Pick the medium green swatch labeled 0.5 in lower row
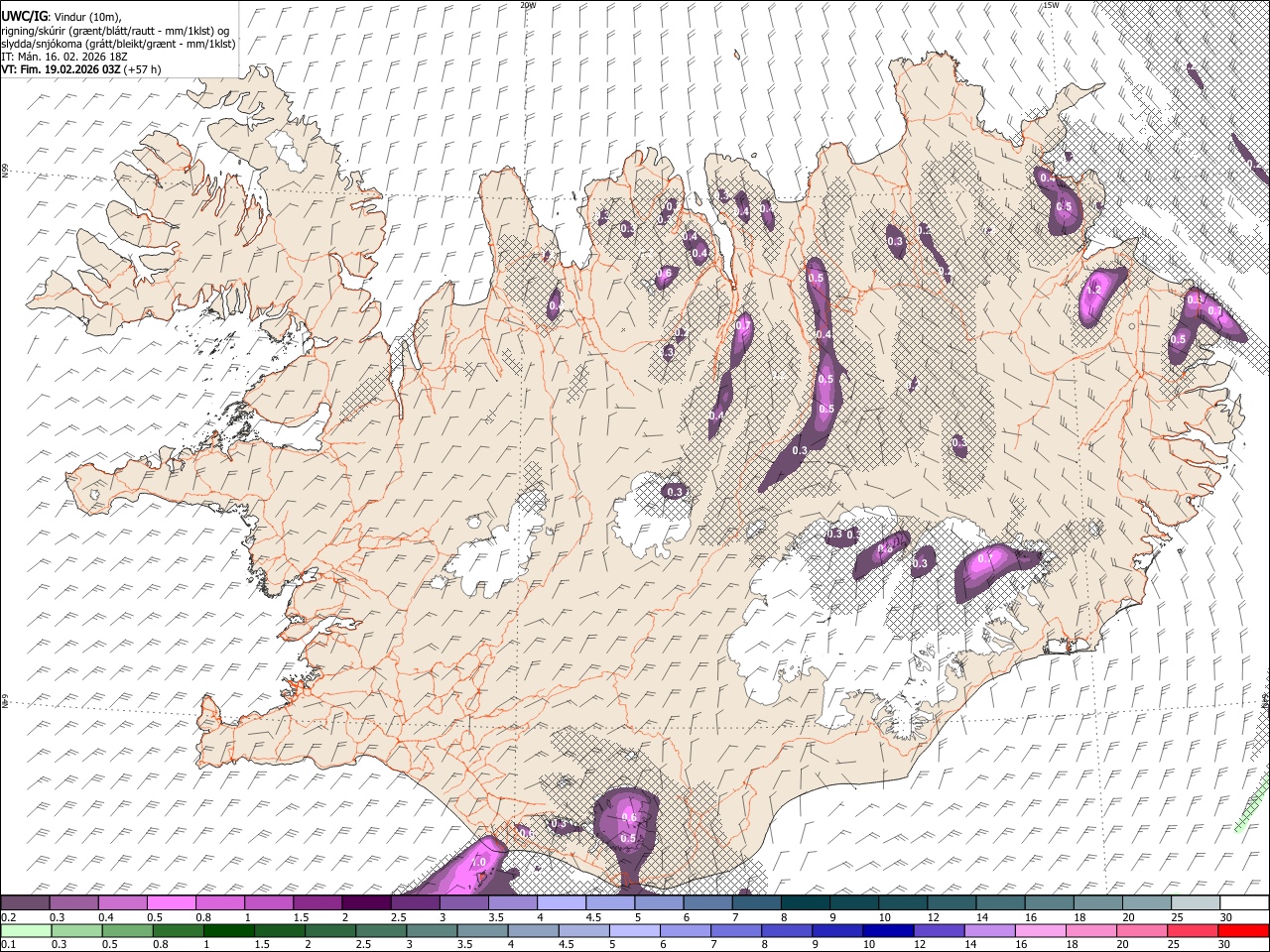This screenshot has width=1270, height=952. pyautogui.click(x=128, y=930)
